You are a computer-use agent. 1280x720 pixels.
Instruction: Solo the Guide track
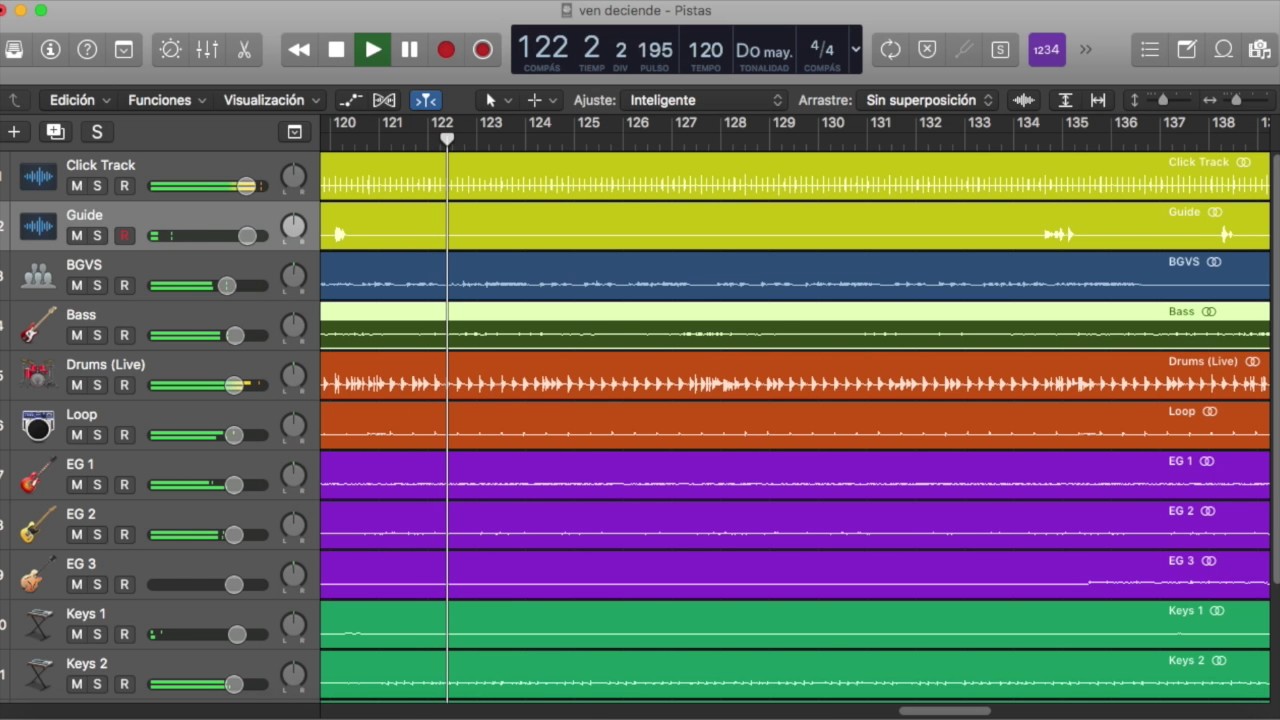pyautogui.click(x=98, y=236)
